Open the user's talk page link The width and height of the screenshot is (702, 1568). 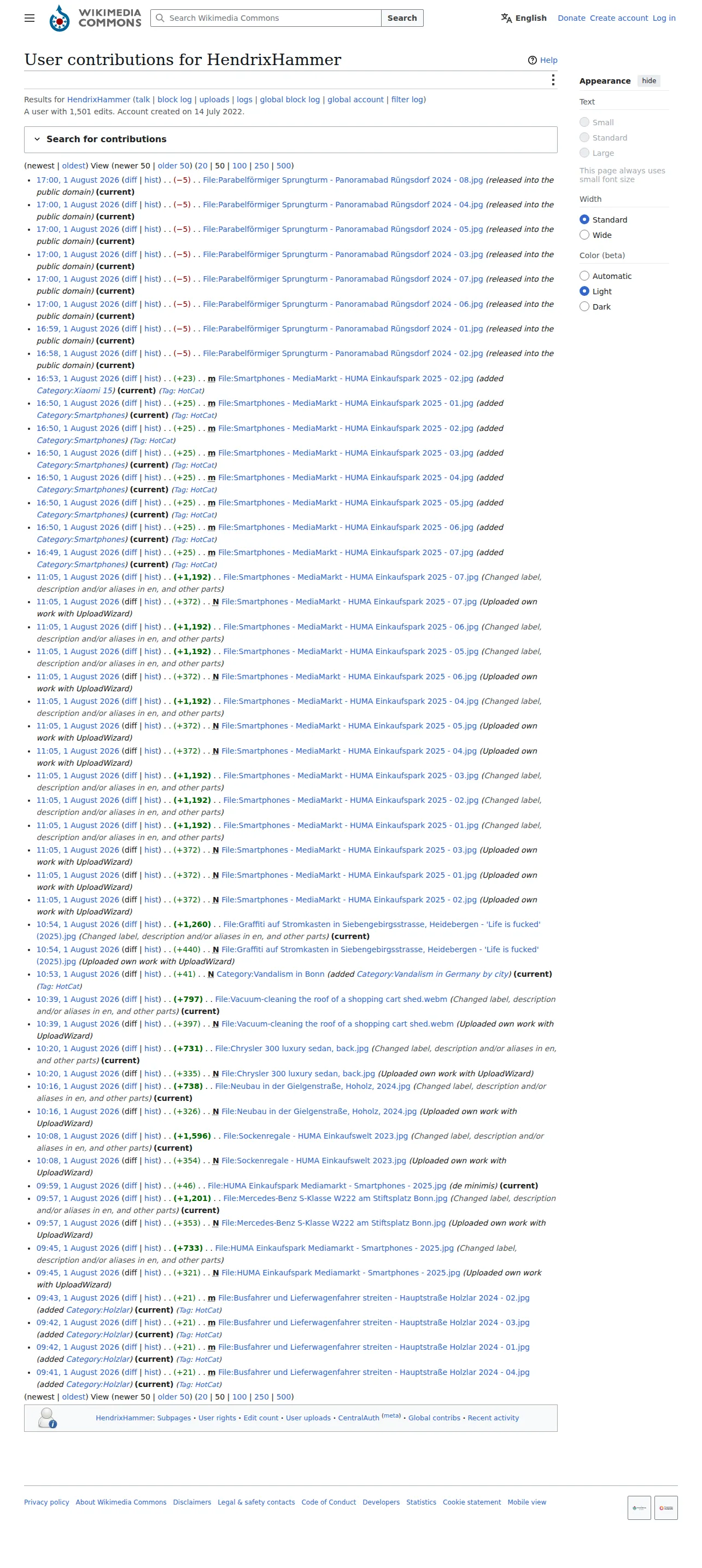(x=142, y=100)
